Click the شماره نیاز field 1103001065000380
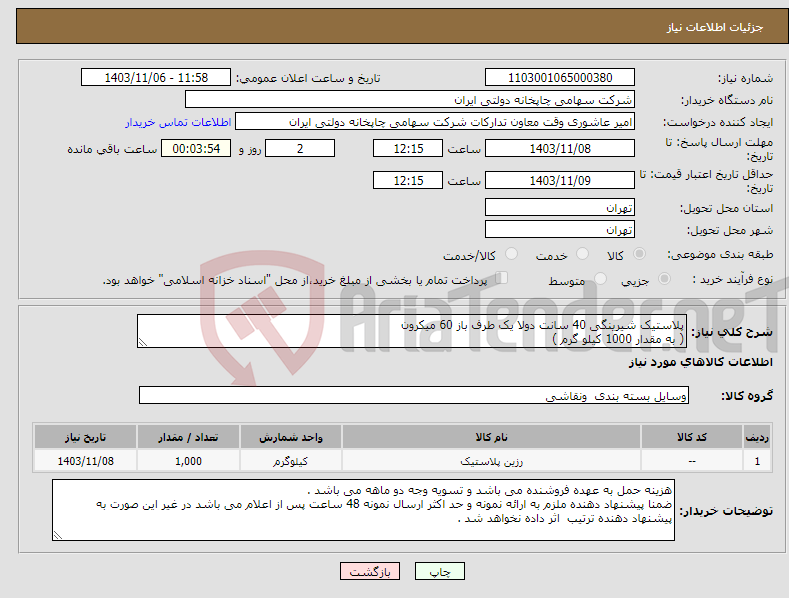This screenshot has height=598, width=789. 560,78
